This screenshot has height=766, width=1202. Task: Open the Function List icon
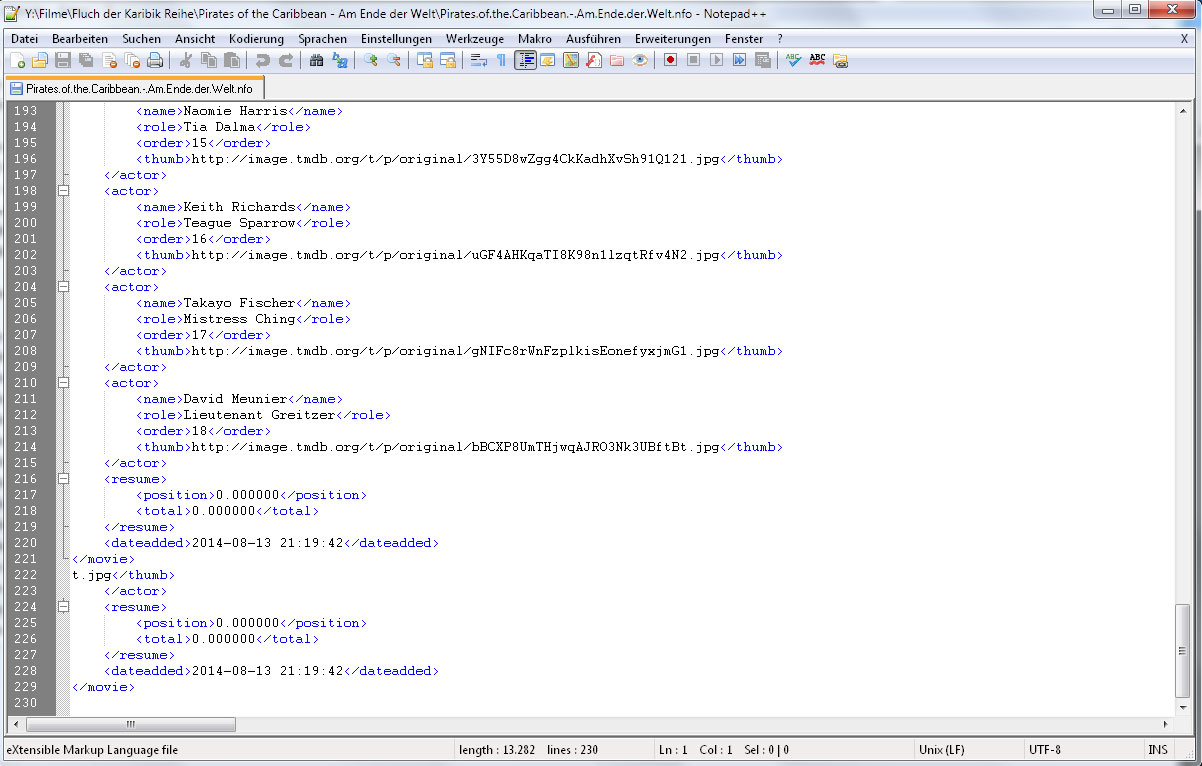(594, 61)
